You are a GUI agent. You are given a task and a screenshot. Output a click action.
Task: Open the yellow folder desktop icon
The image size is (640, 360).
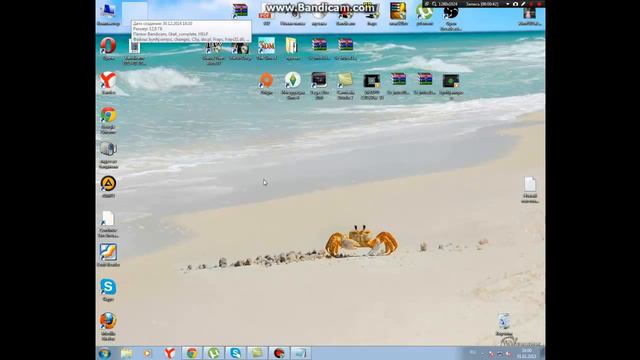point(292,48)
